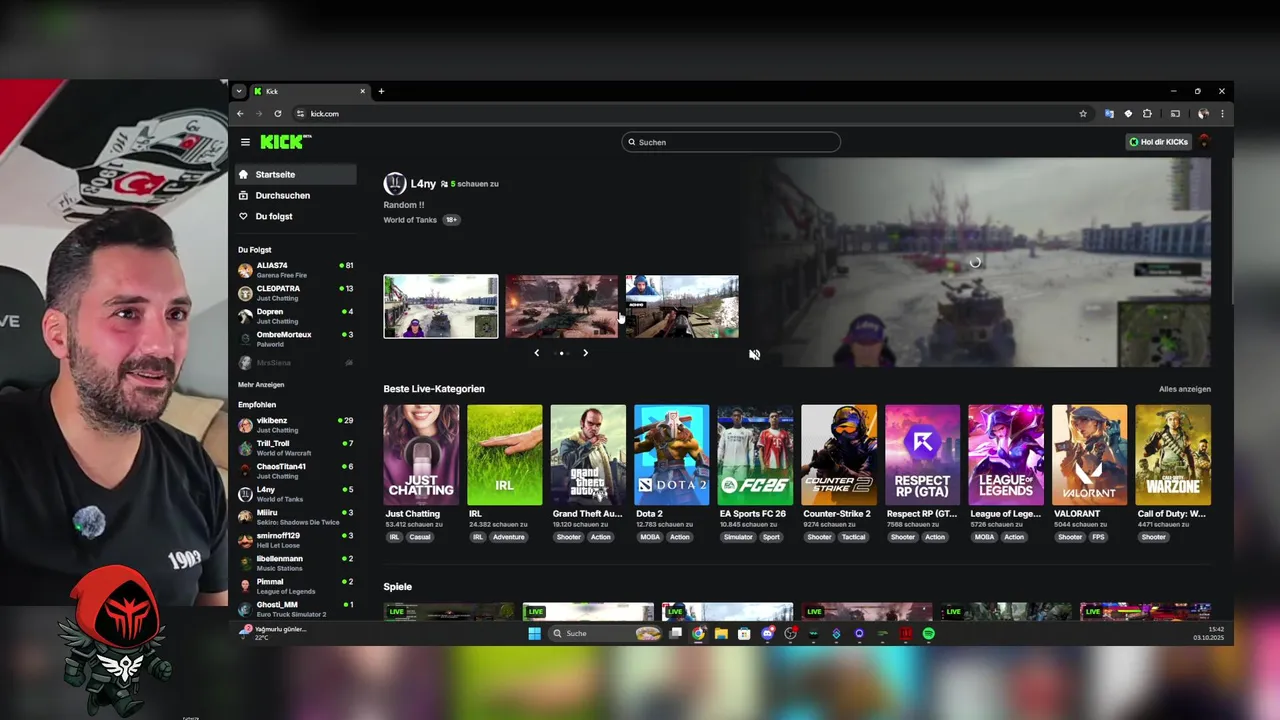
Task: Open Discord from the taskbar
Action: pos(767,633)
